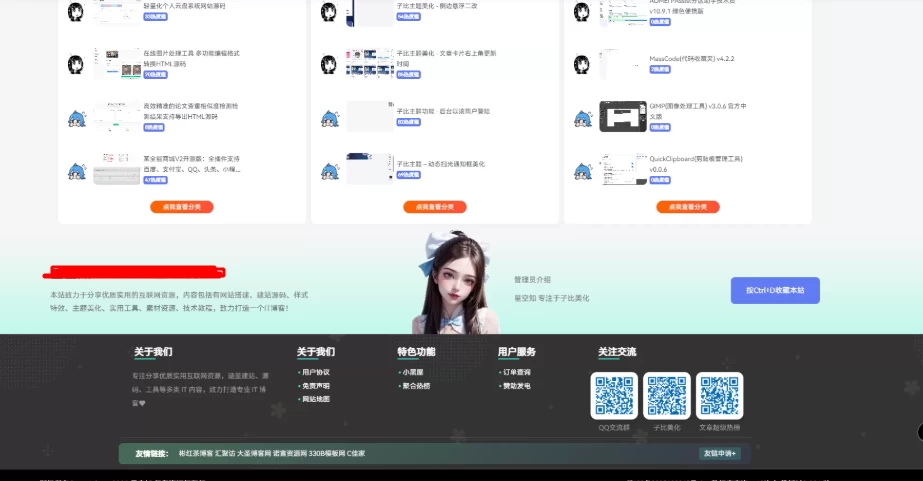Screen dimensions: 923x481
Task: Open the 高效精准的论文查重 post title
Action: click(x=191, y=111)
